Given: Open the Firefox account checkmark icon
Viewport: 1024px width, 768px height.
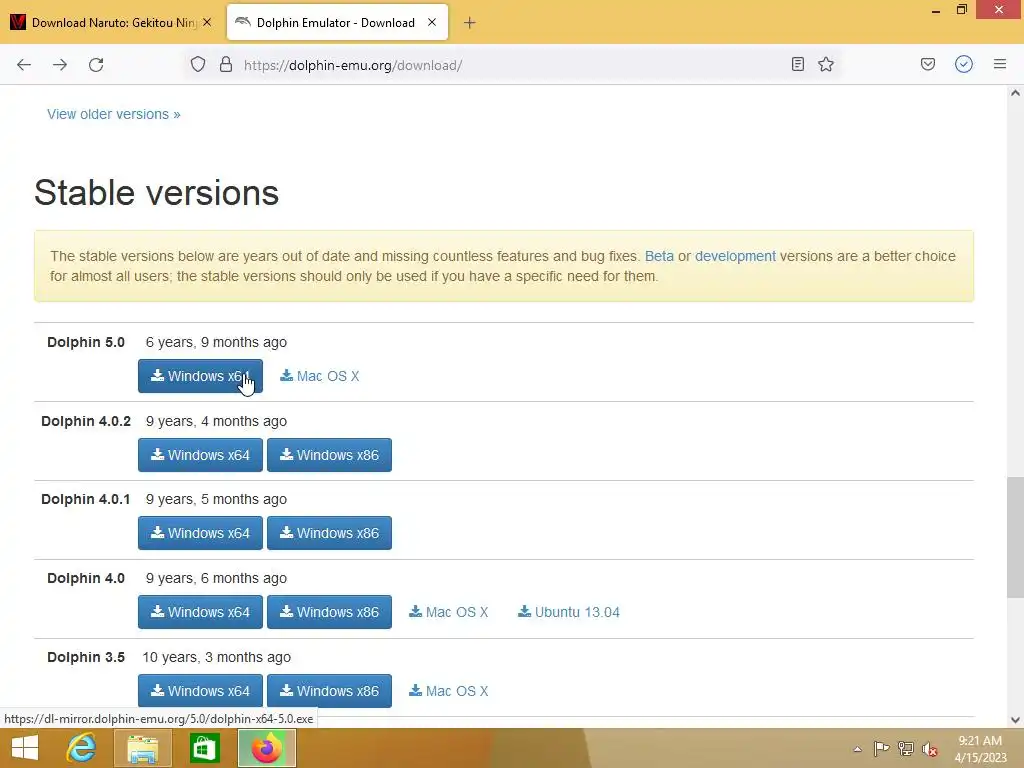Looking at the screenshot, I should click(964, 64).
